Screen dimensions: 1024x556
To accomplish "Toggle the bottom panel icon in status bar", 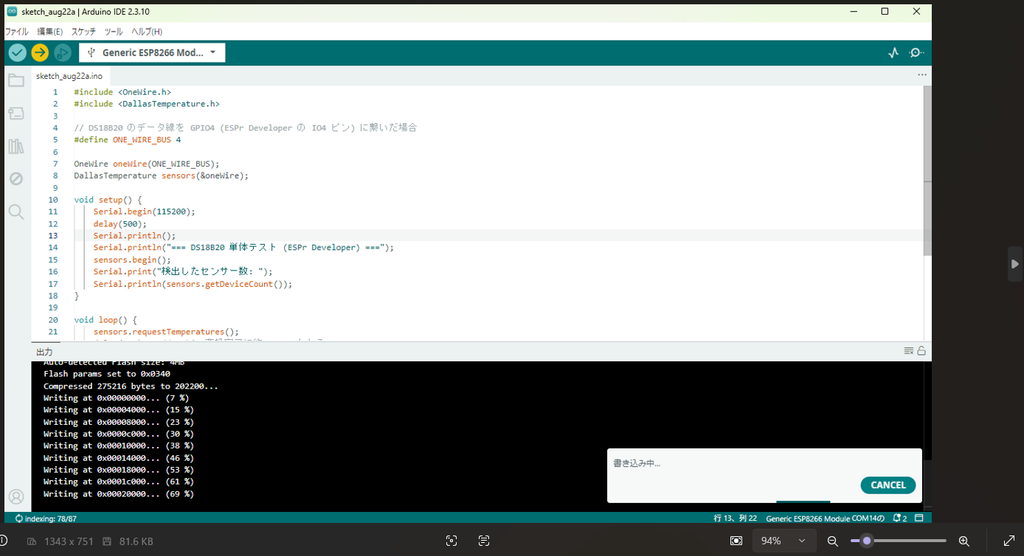I will pos(919,518).
